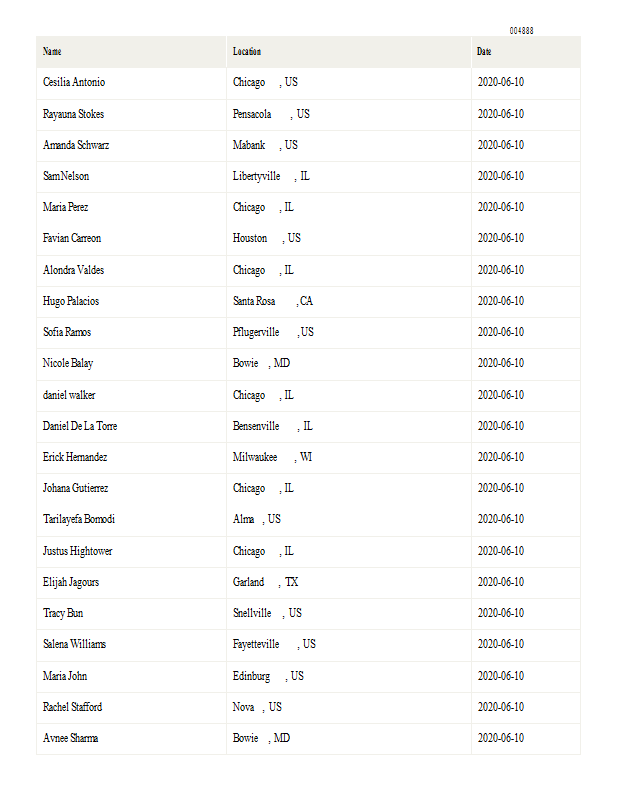Select the name Tarilayefa Bomodi
This screenshot has height=800, width=618.
coord(79,519)
